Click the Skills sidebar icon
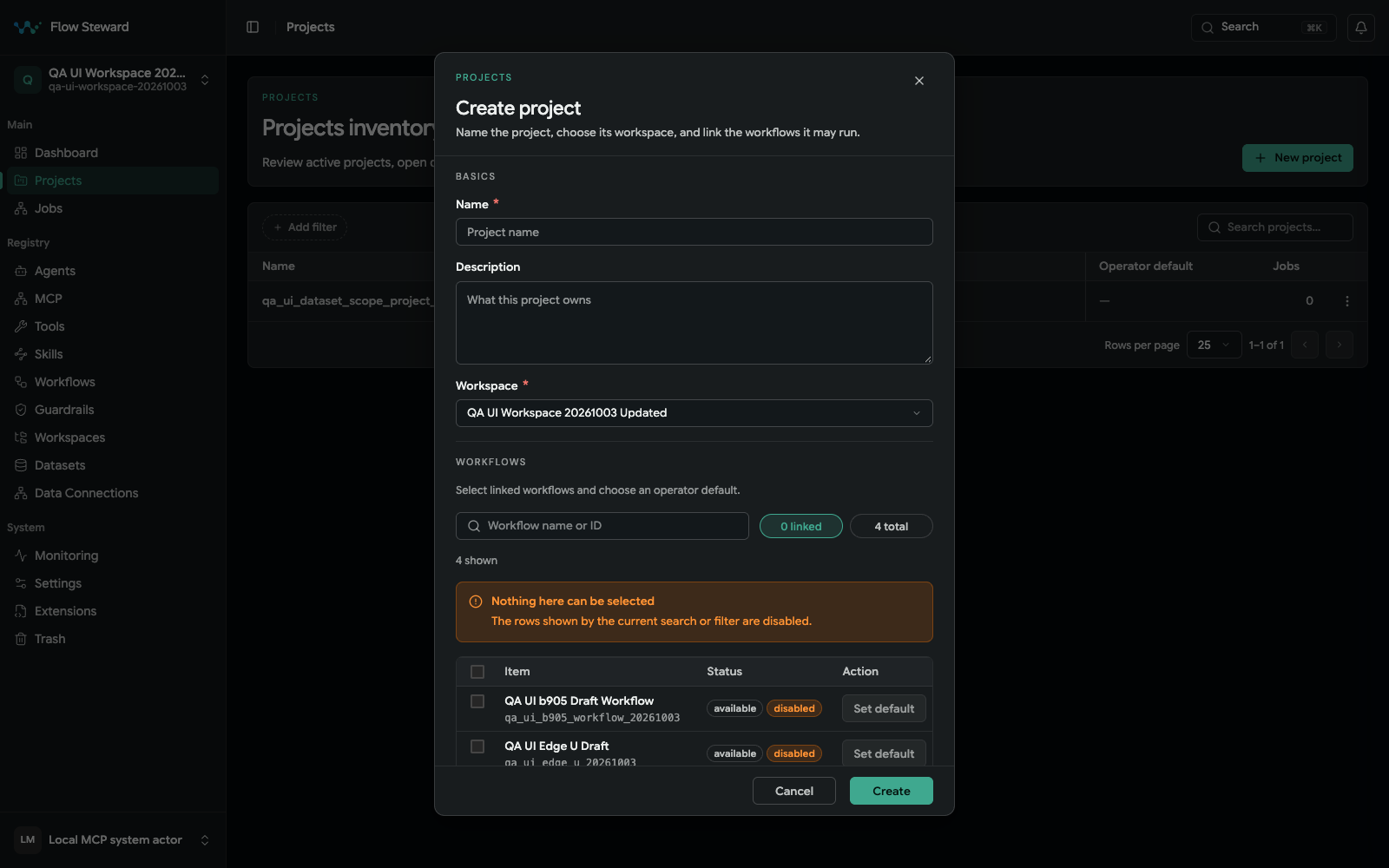1389x868 pixels. 21,354
